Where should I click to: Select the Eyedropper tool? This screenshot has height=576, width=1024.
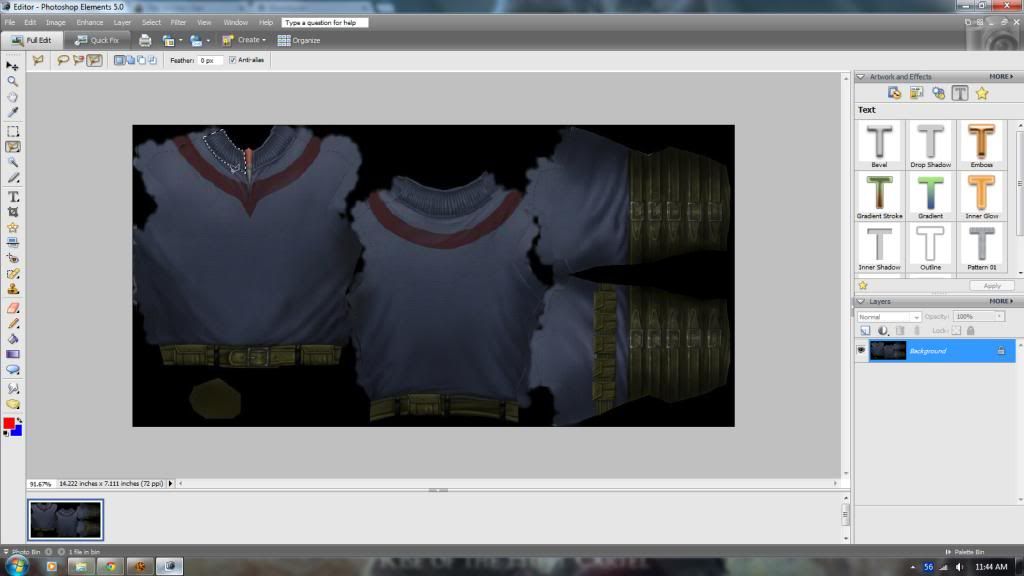(x=12, y=112)
